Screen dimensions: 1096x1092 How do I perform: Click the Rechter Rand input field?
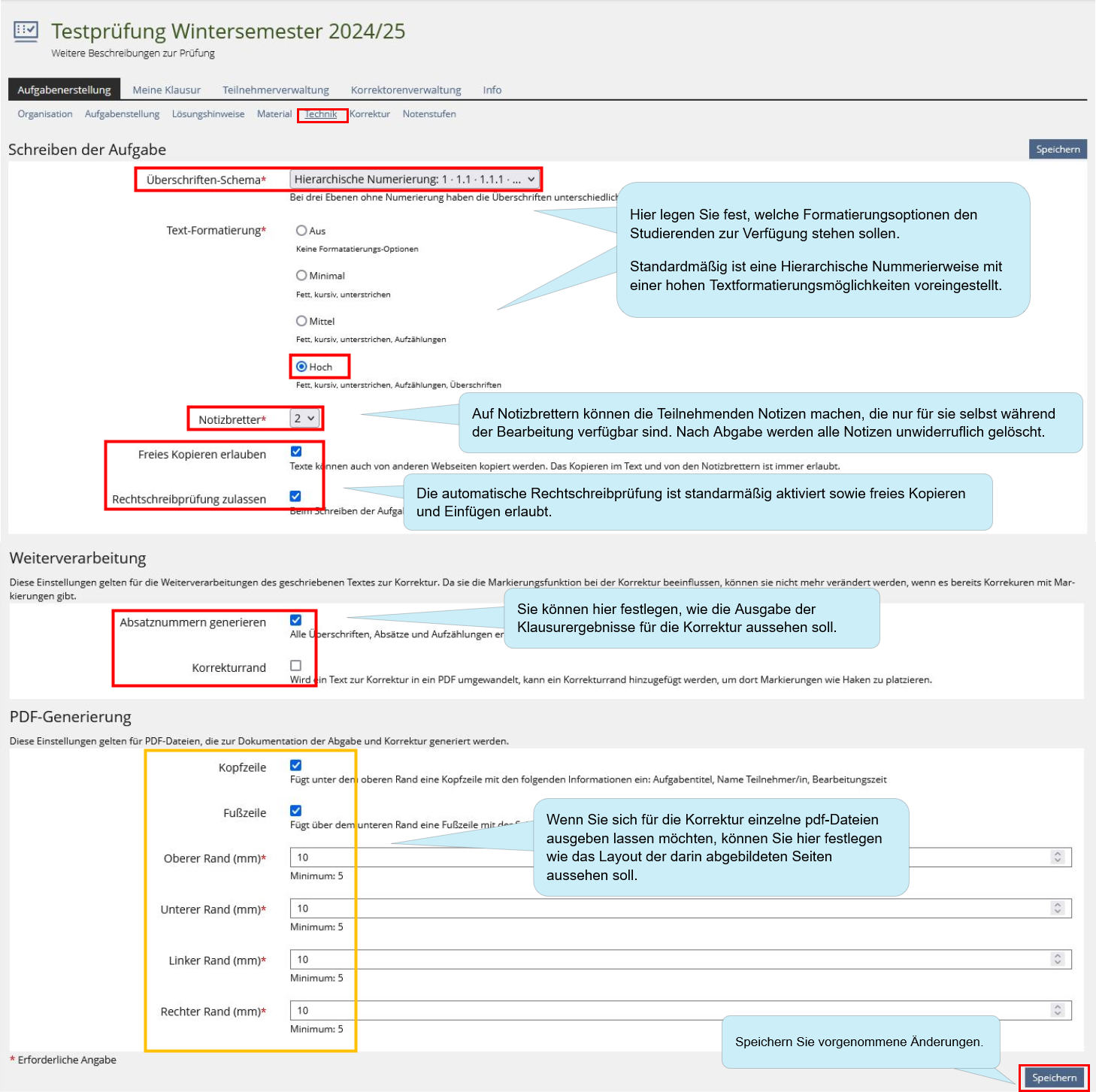[x=680, y=1011]
